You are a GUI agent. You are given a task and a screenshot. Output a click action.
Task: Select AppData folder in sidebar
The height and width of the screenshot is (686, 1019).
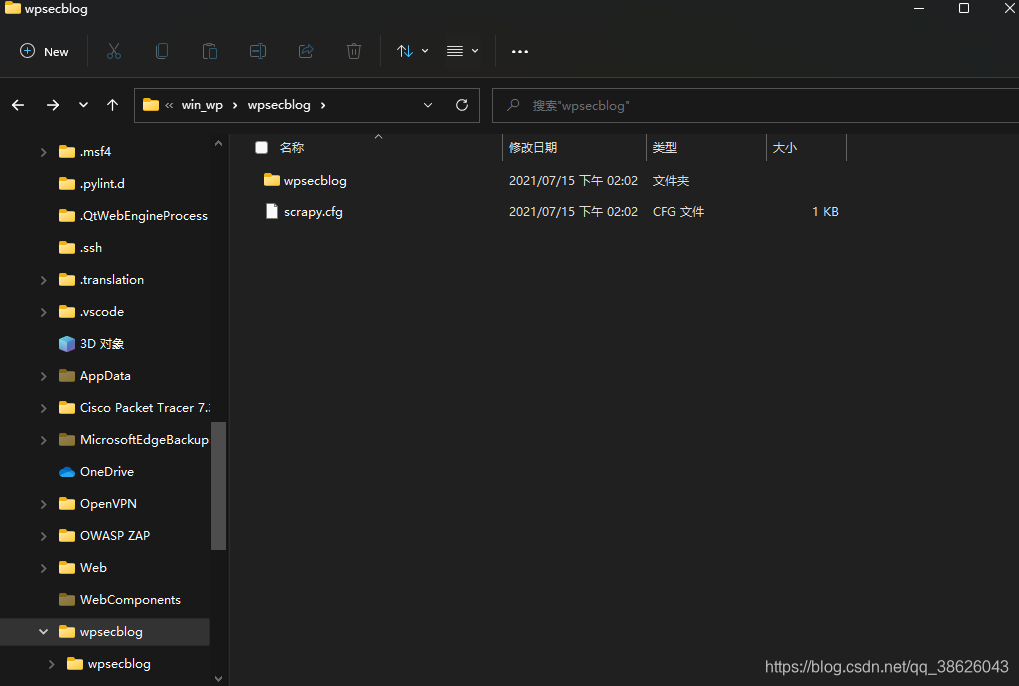click(105, 375)
